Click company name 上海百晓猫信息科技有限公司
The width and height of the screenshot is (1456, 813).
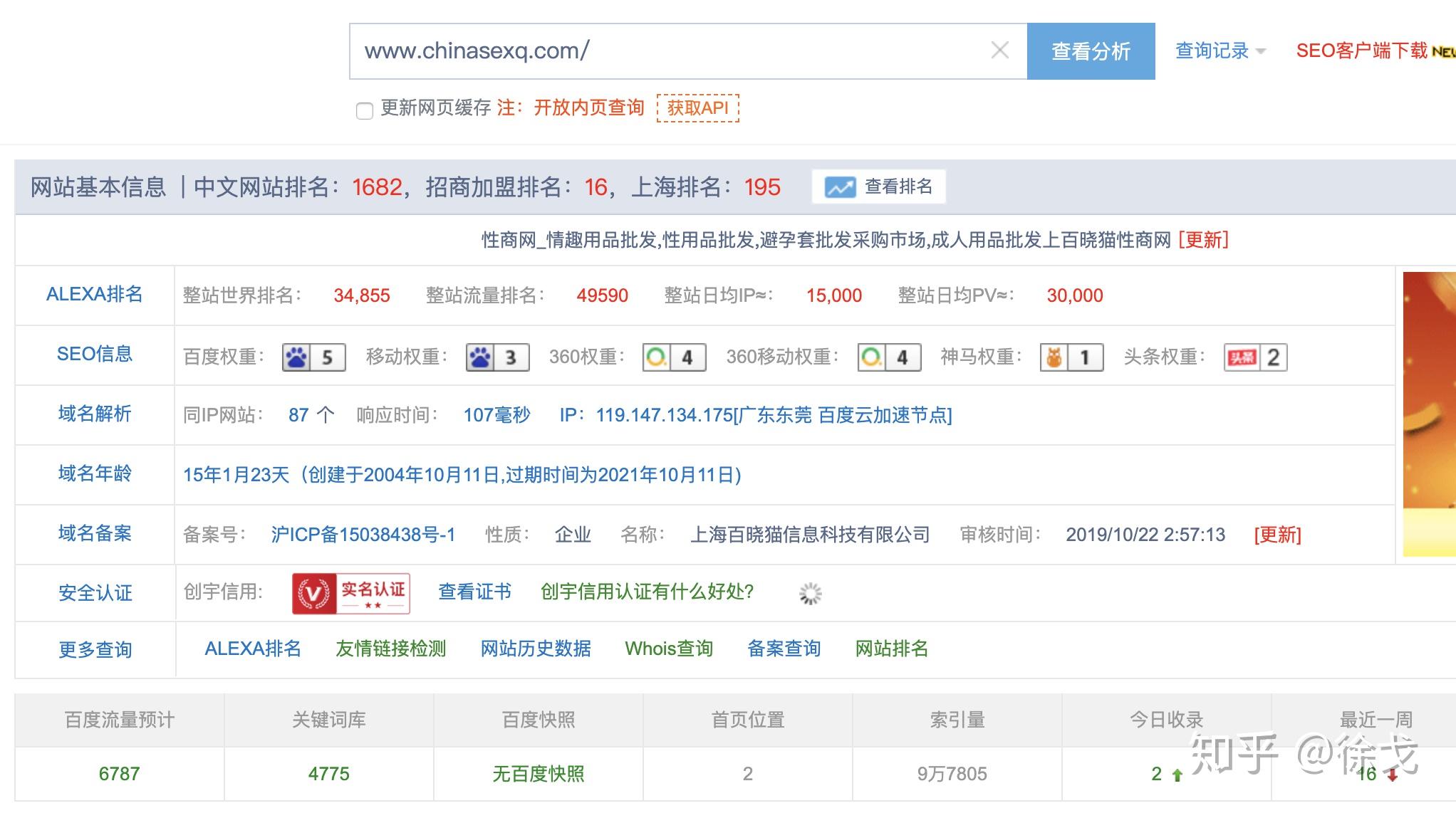(810, 535)
